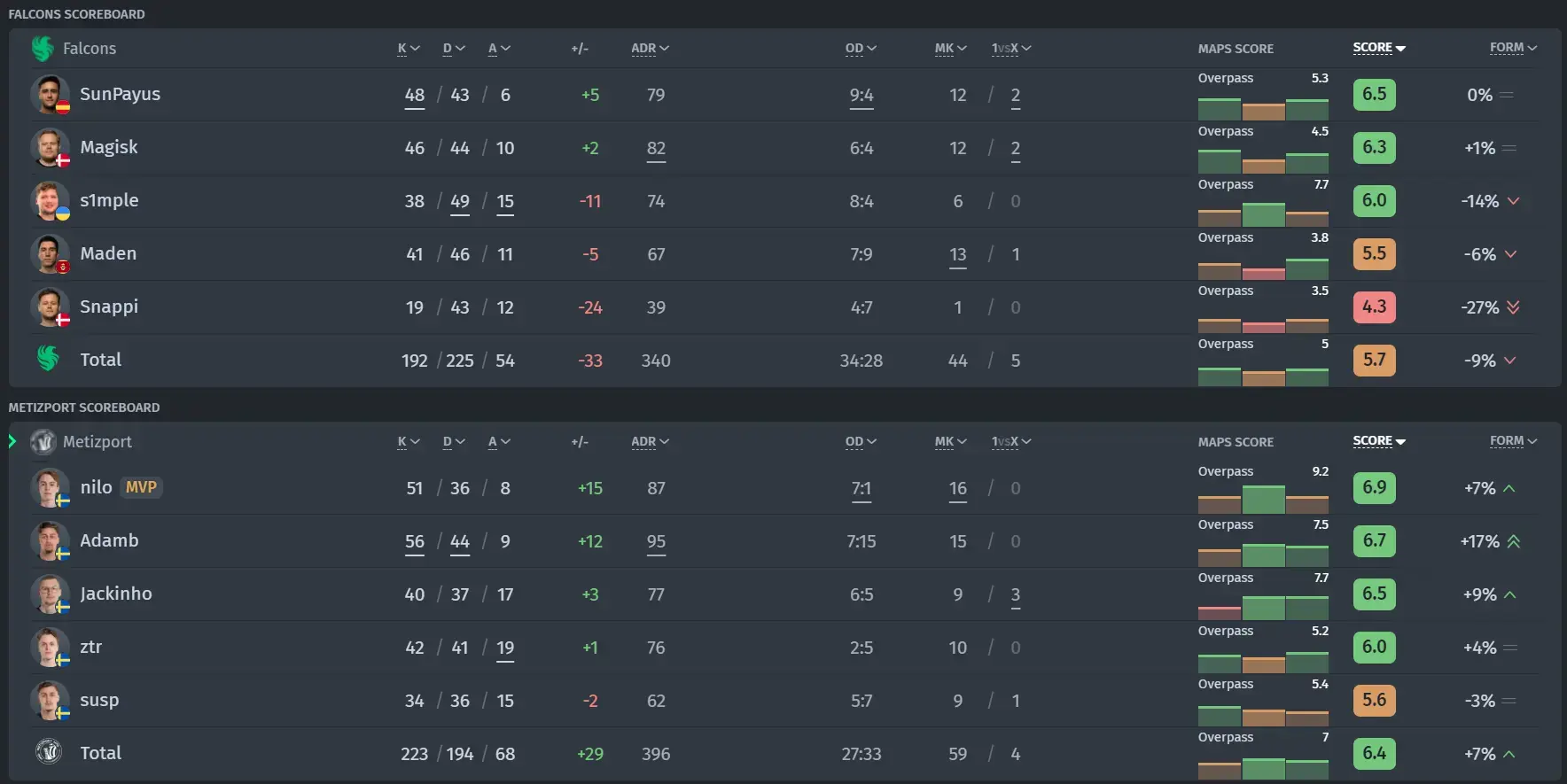Sort Falcons table by ADR
The height and width of the screenshot is (784, 1567).
[x=650, y=49]
